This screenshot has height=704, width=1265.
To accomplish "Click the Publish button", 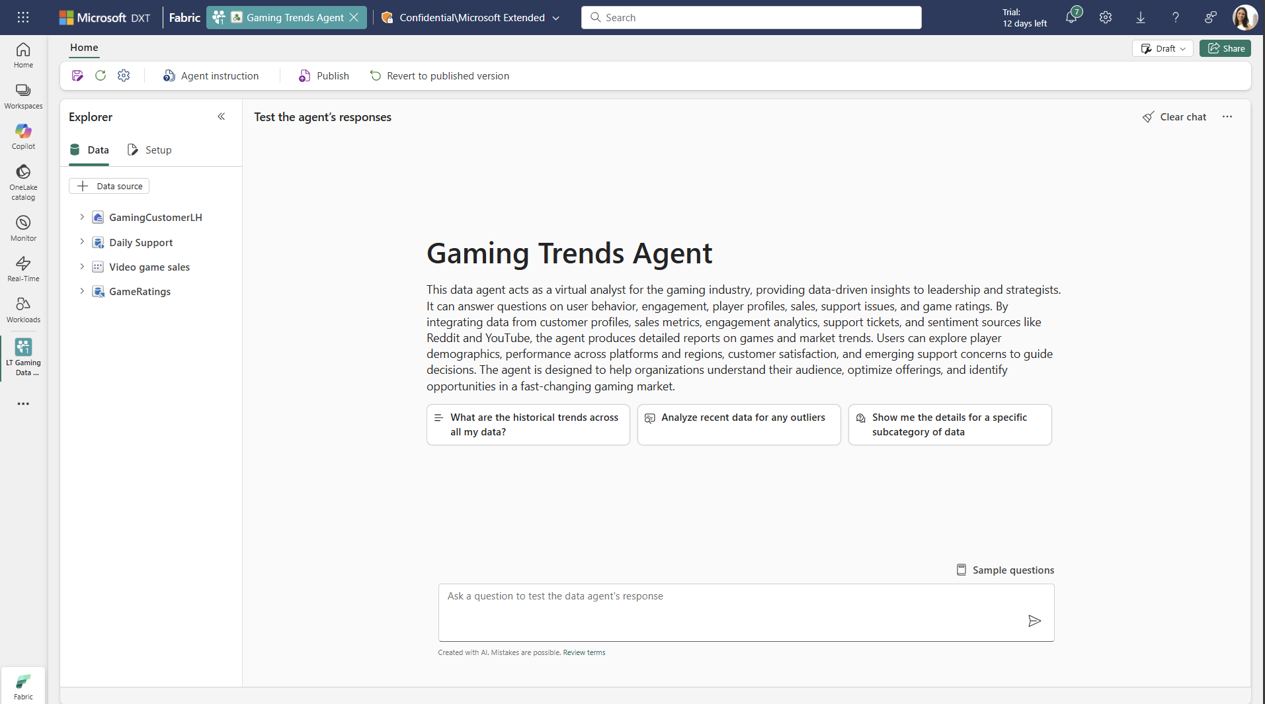I will (324, 76).
